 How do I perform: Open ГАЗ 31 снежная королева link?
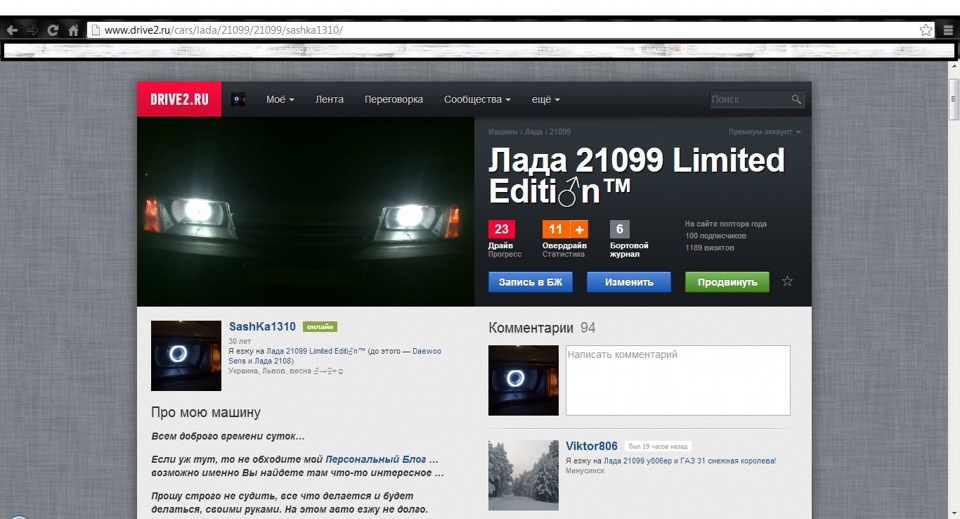point(728,461)
